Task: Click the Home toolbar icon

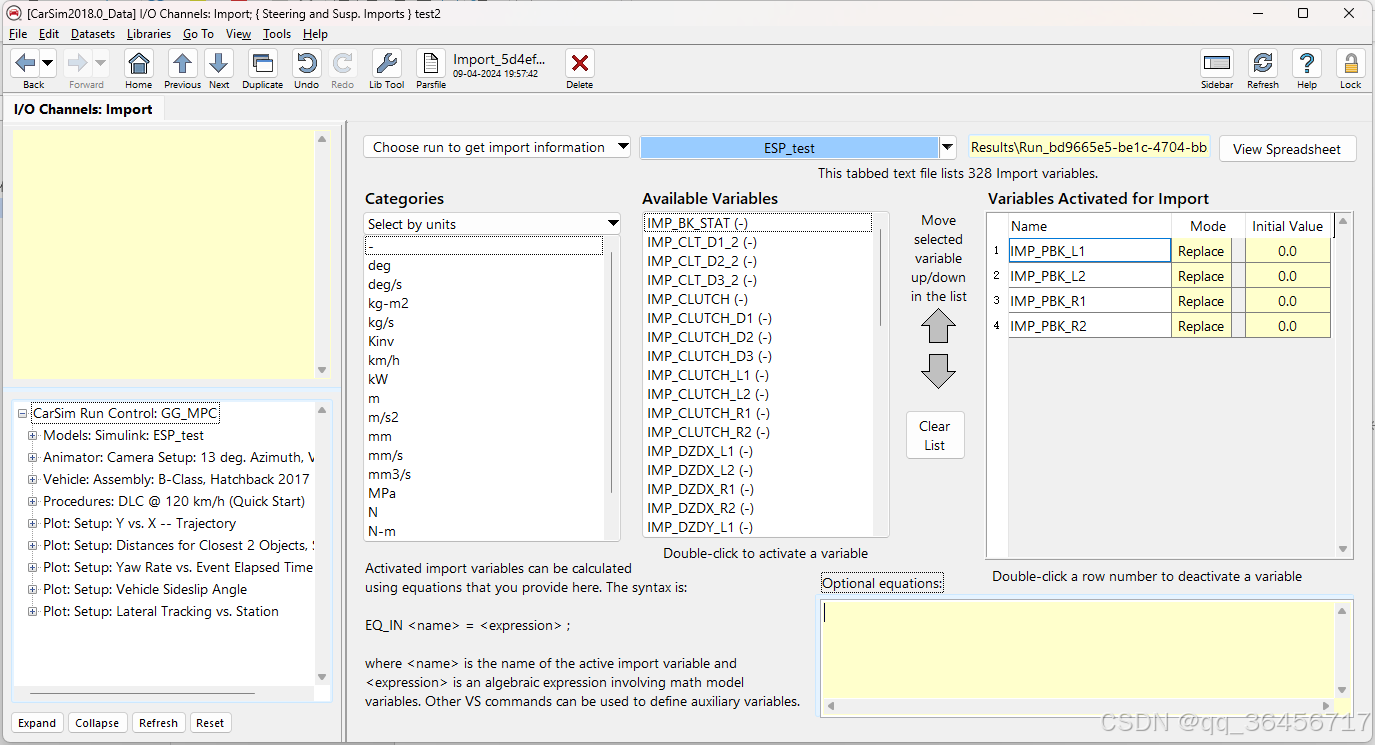Action: 139,64
